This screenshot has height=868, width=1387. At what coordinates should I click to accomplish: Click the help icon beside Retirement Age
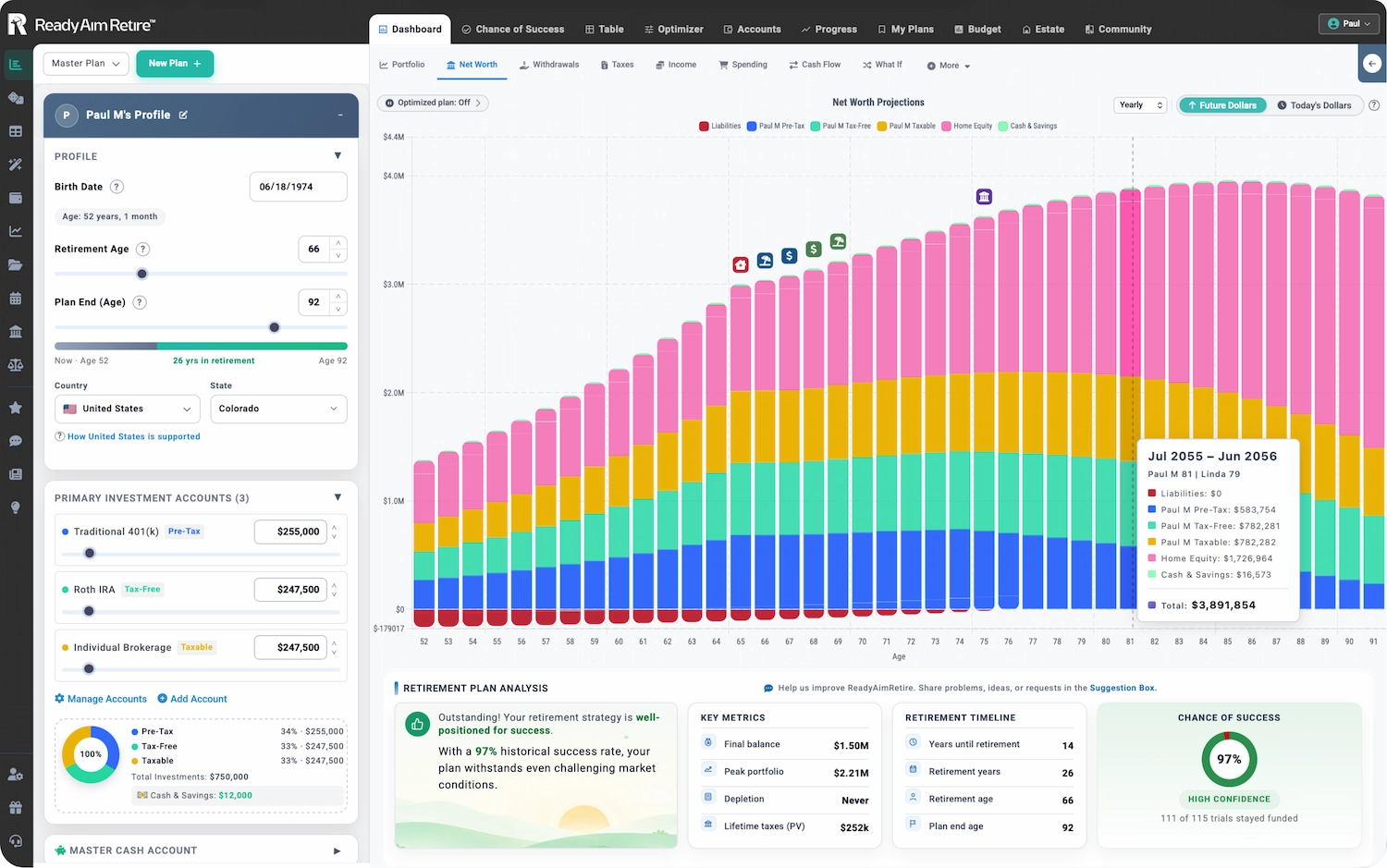pyautogui.click(x=142, y=249)
